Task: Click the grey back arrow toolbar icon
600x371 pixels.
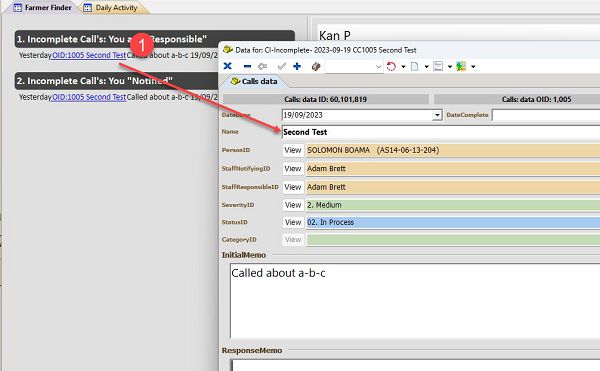Action: 262,67
